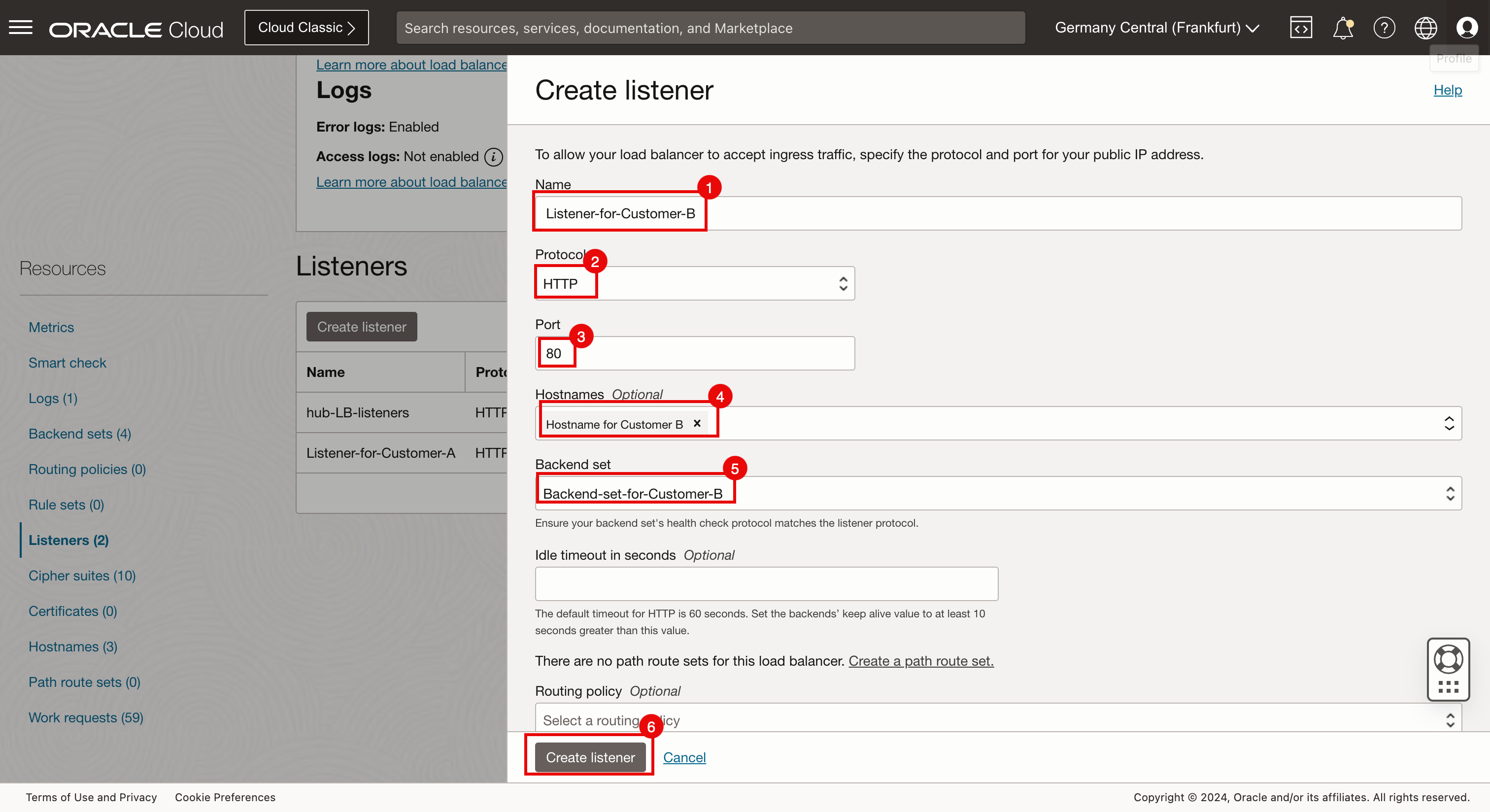Open the hamburger navigation menu

21,27
